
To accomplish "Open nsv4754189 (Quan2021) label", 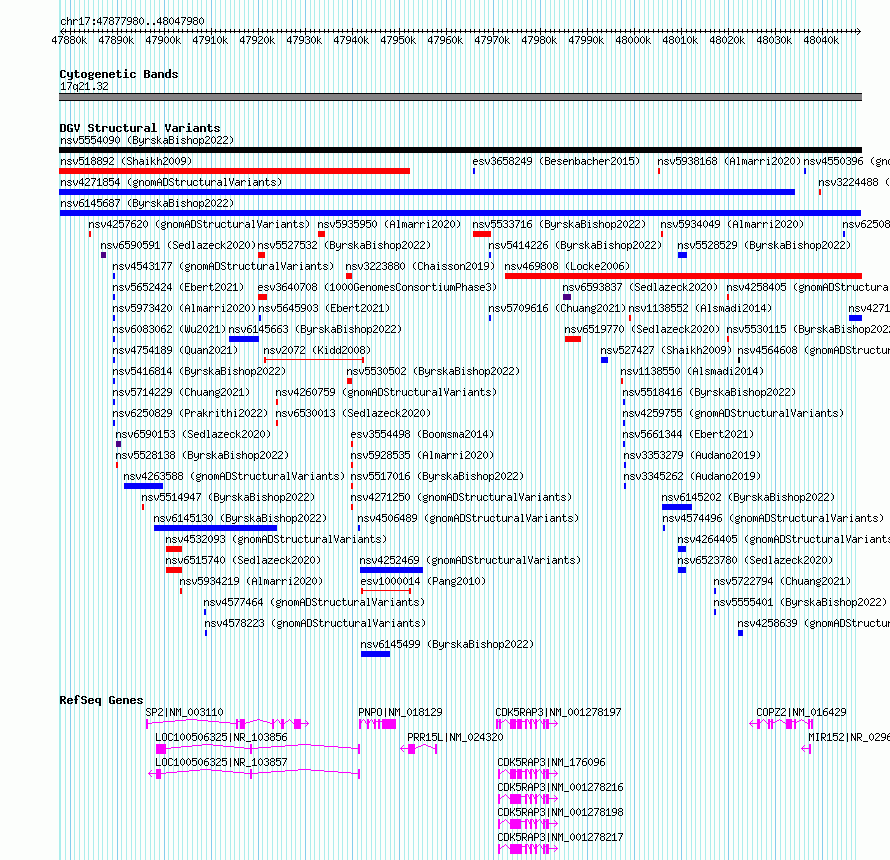I will coord(175,350).
